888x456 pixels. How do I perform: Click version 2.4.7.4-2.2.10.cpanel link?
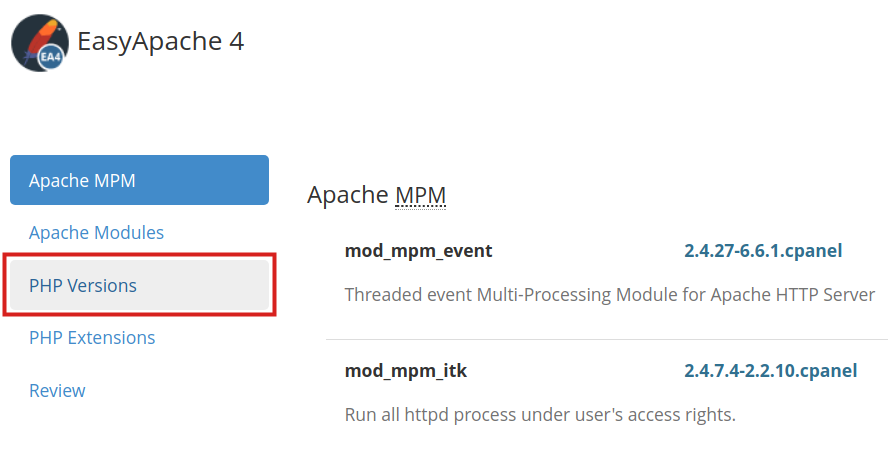770,371
